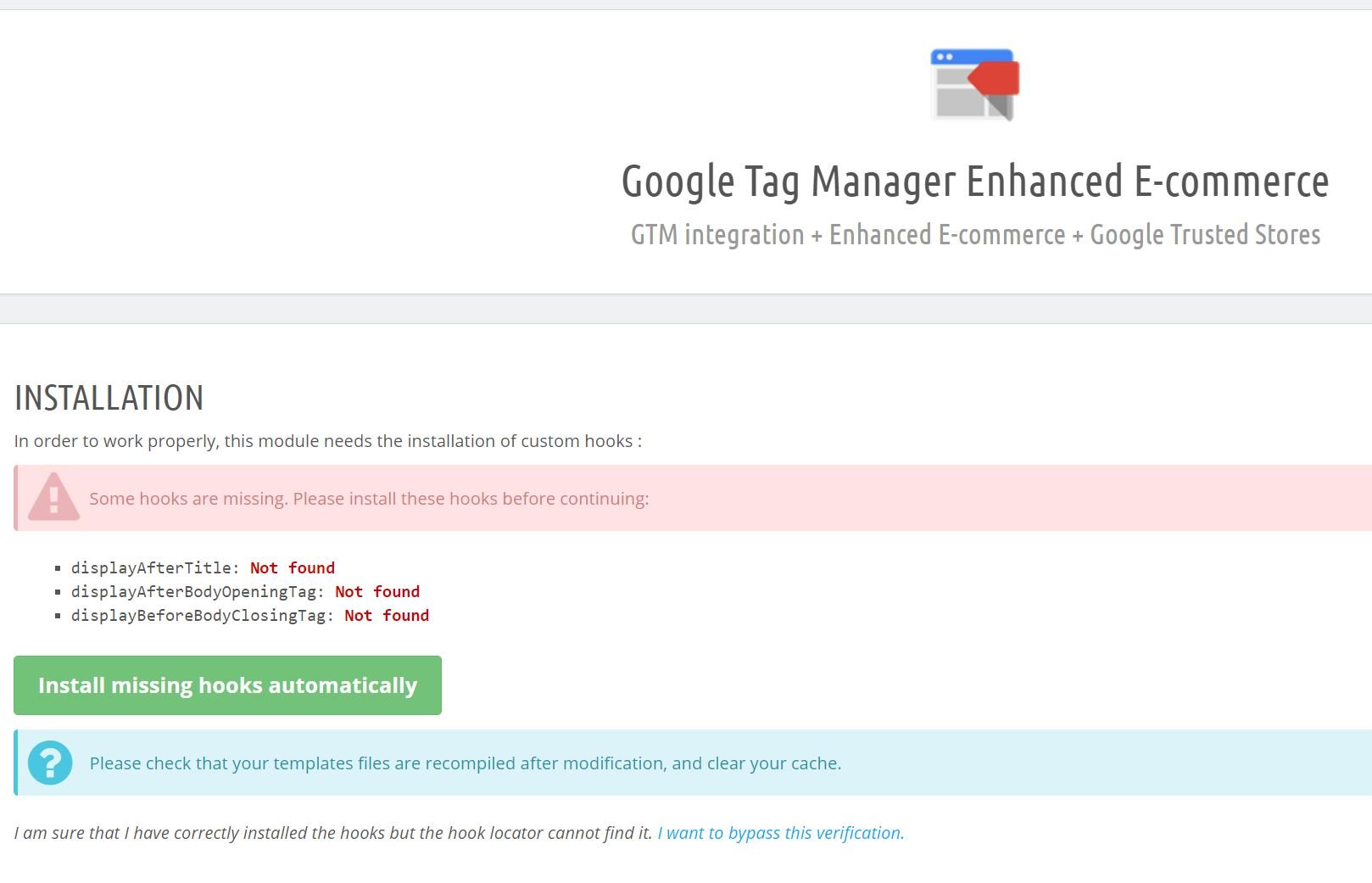Click the italic hook locator cannot find sentence

coord(333,833)
